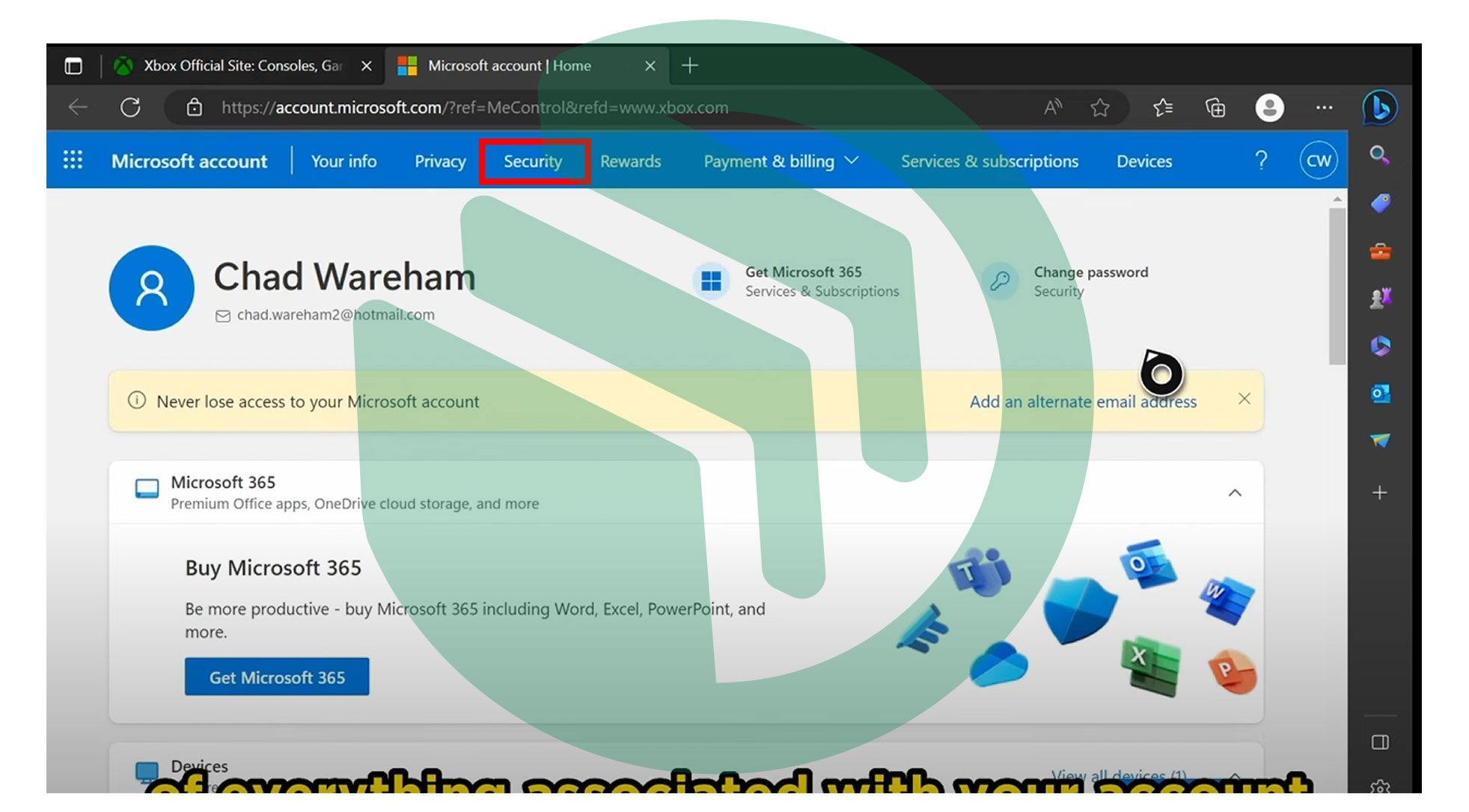Screen dimensions: 1469x812
Task: Click the help question mark icon
Action: point(1261,160)
